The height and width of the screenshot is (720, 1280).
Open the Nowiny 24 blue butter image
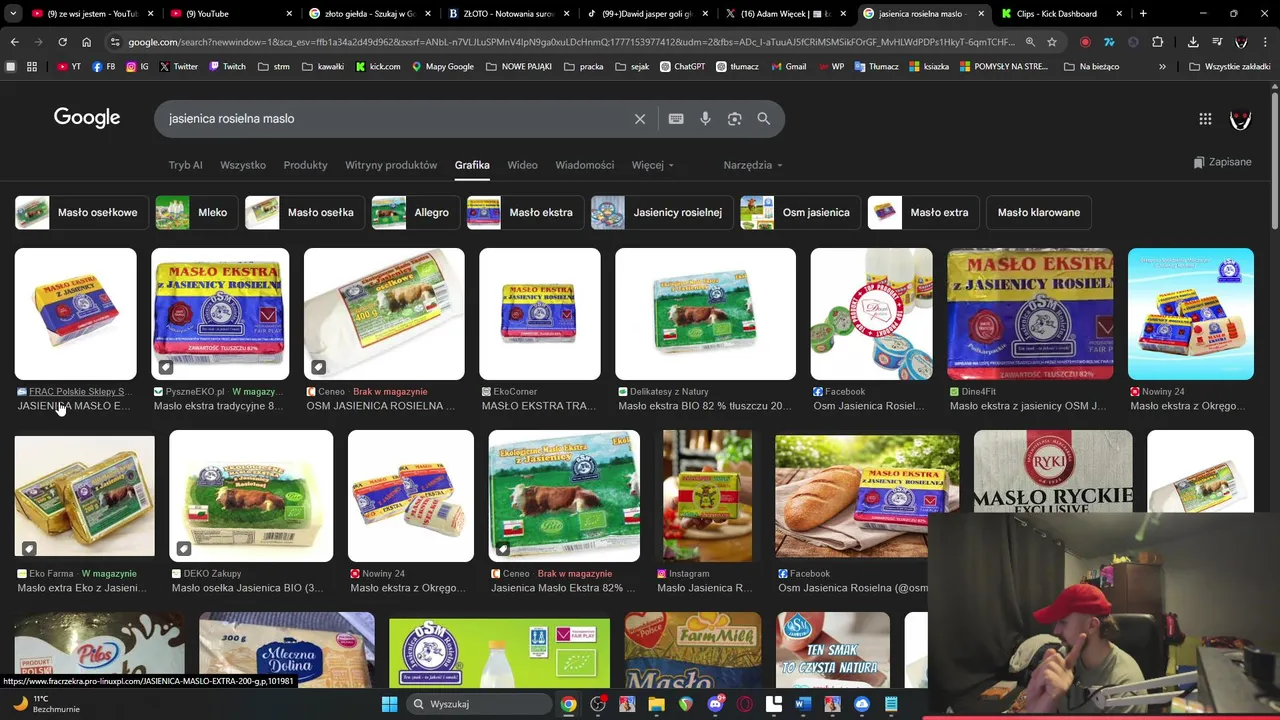pyautogui.click(x=1190, y=314)
